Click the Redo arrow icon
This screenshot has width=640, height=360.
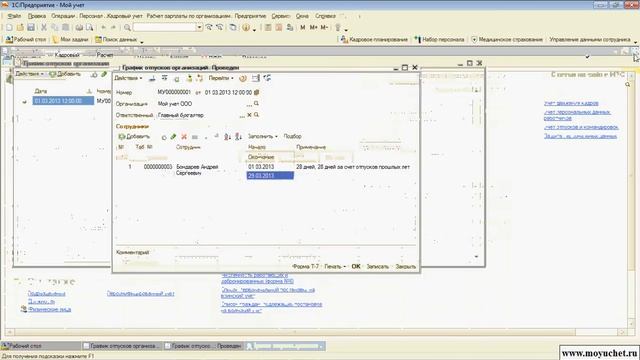click(113, 27)
